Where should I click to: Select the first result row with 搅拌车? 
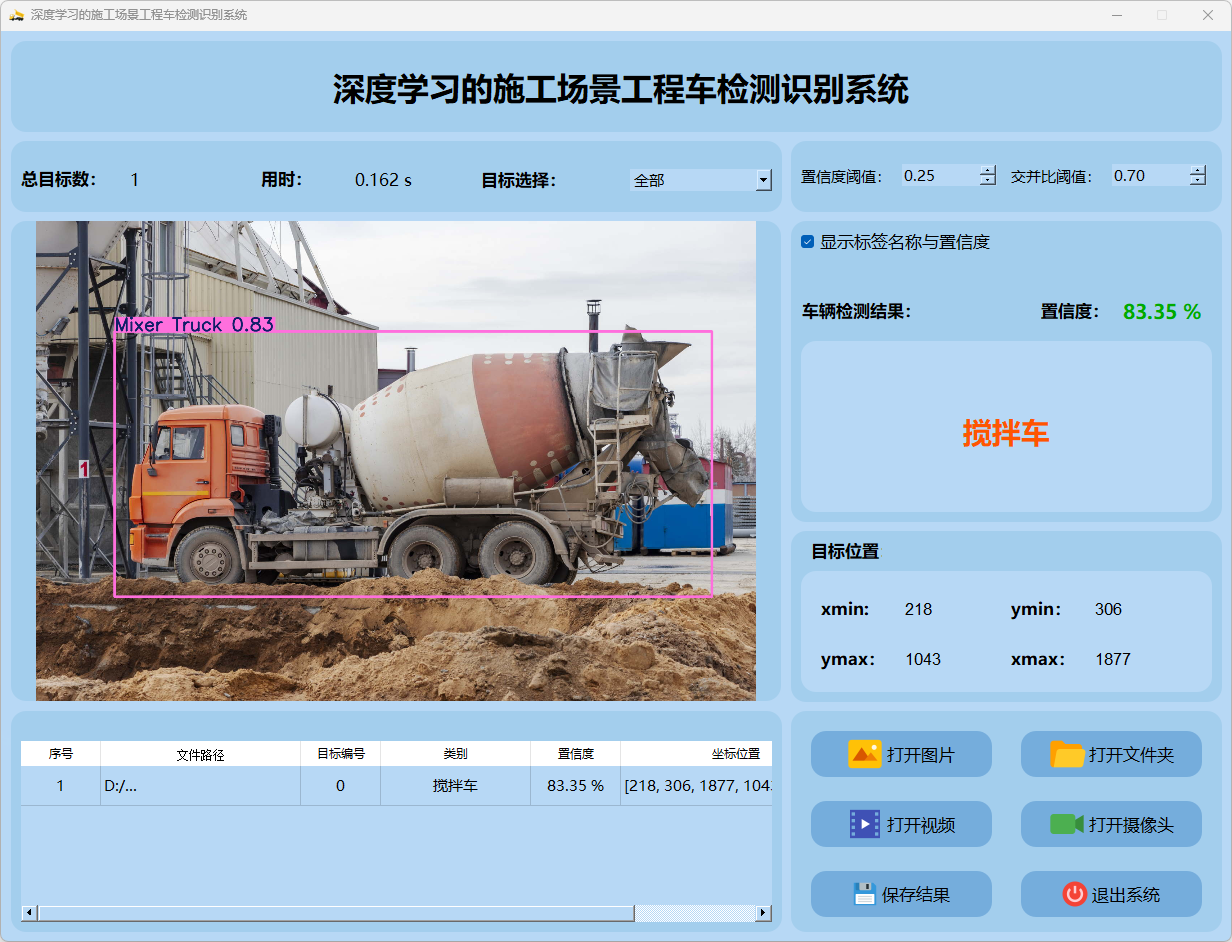click(x=455, y=786)
